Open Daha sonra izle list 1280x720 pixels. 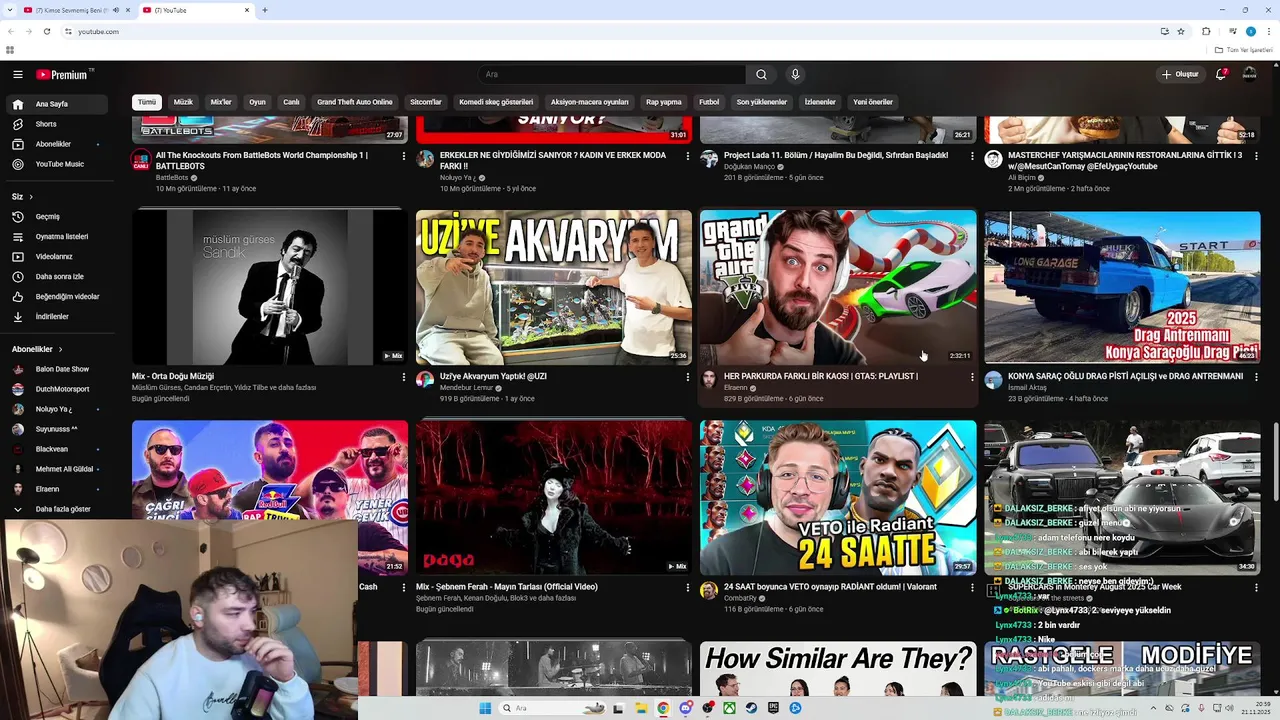point(59,276)
